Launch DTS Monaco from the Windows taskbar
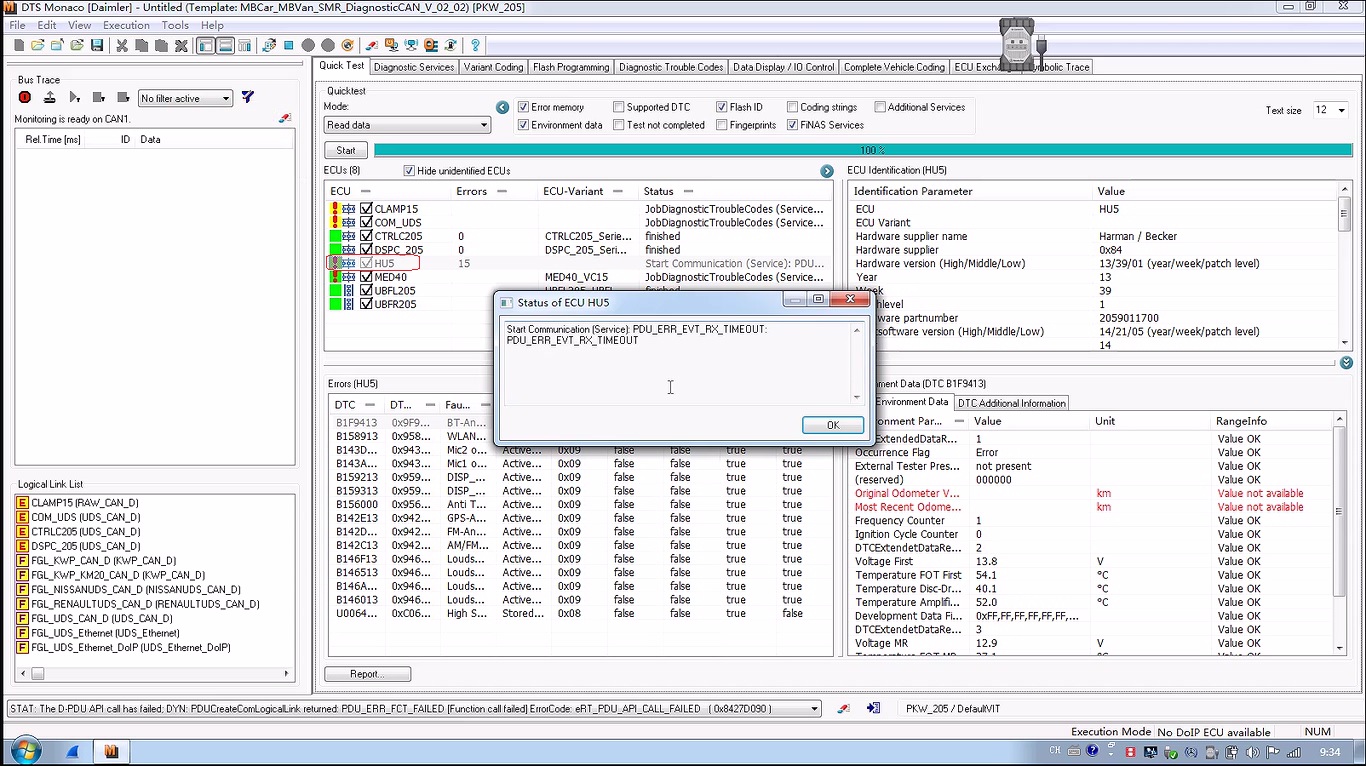Image resolution: width=1366 pixels, height=766 pixels. click(x=111, y=751)
